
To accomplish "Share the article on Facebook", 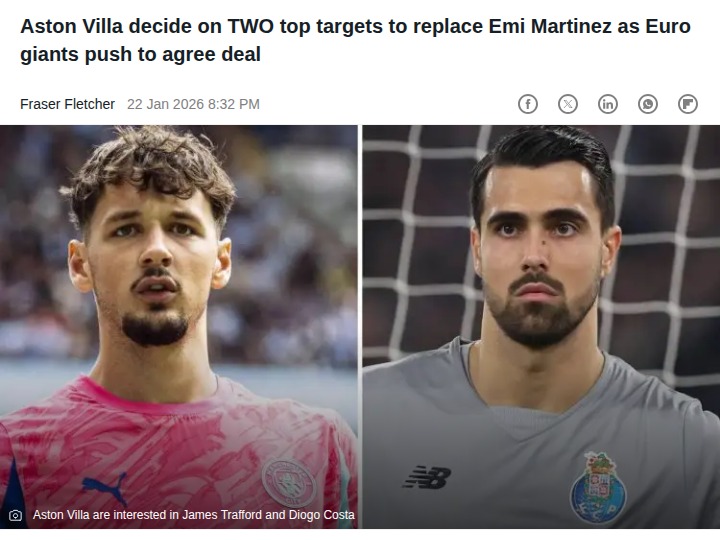I will pyautogui.click(x=528, y=104).
